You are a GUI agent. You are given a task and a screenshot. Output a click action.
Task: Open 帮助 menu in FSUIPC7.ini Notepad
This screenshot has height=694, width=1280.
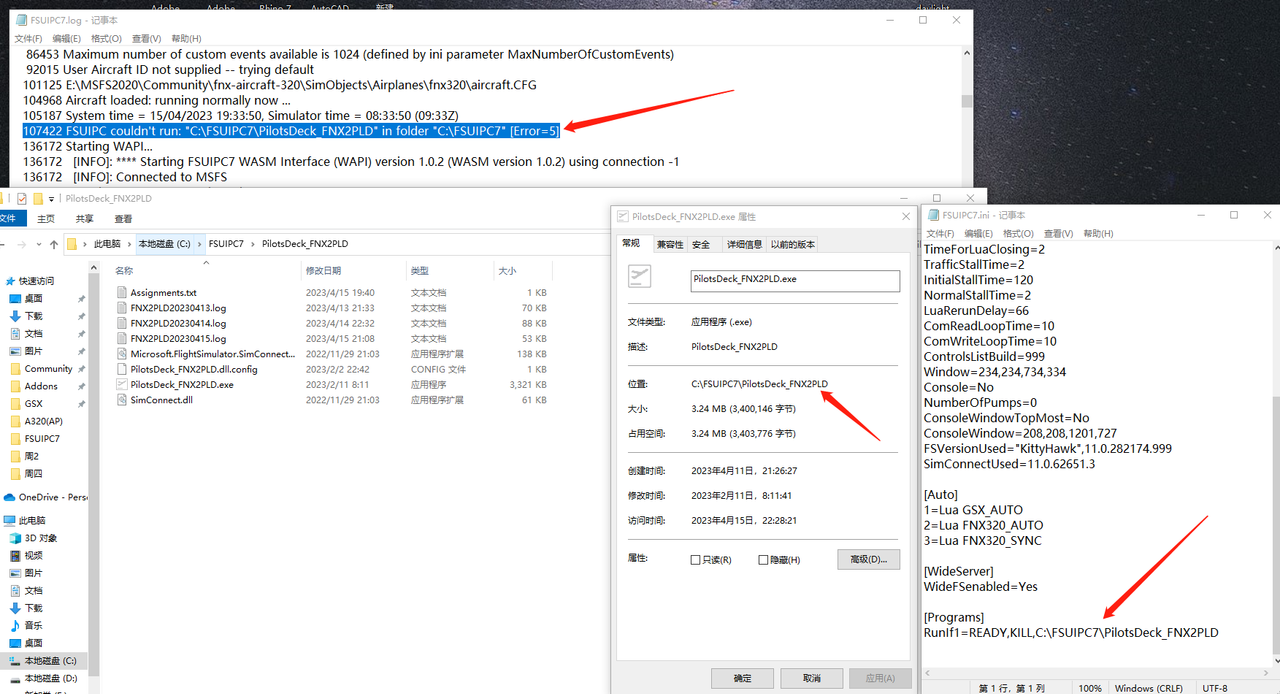[1098, 233]
